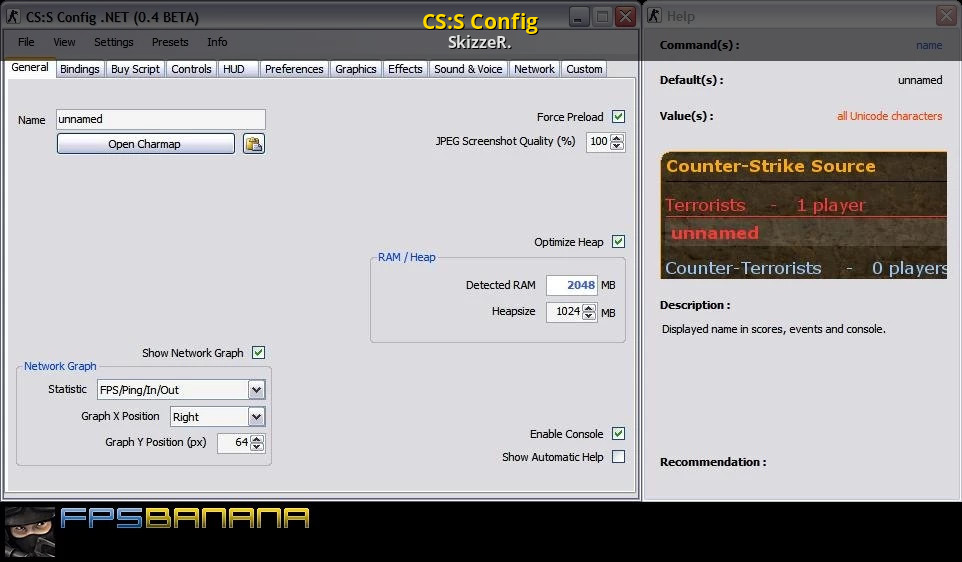Click the paste icon beside Open Charmap

pyautogui.click(x=254, y=144)
